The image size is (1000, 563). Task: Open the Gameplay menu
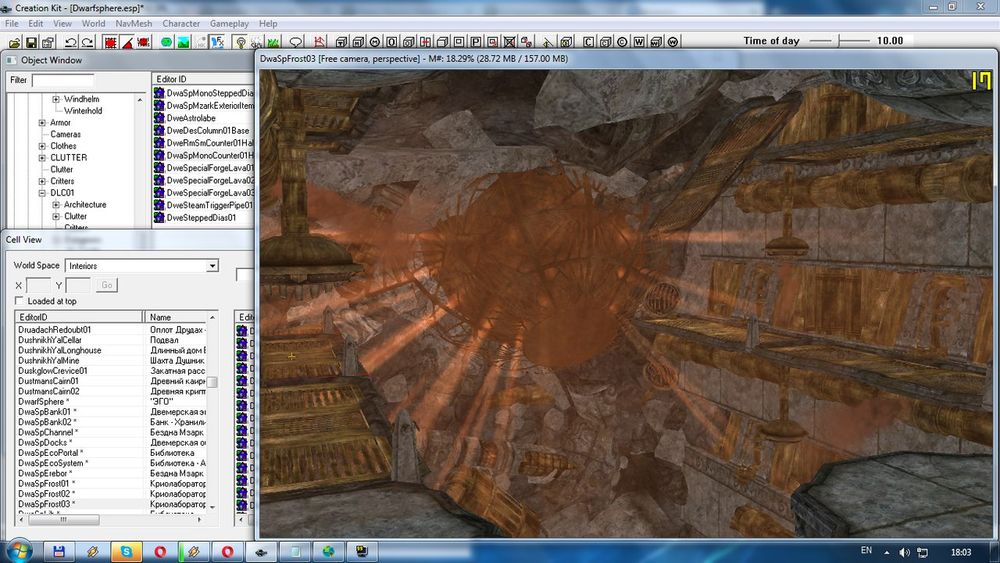pos(229,24)
